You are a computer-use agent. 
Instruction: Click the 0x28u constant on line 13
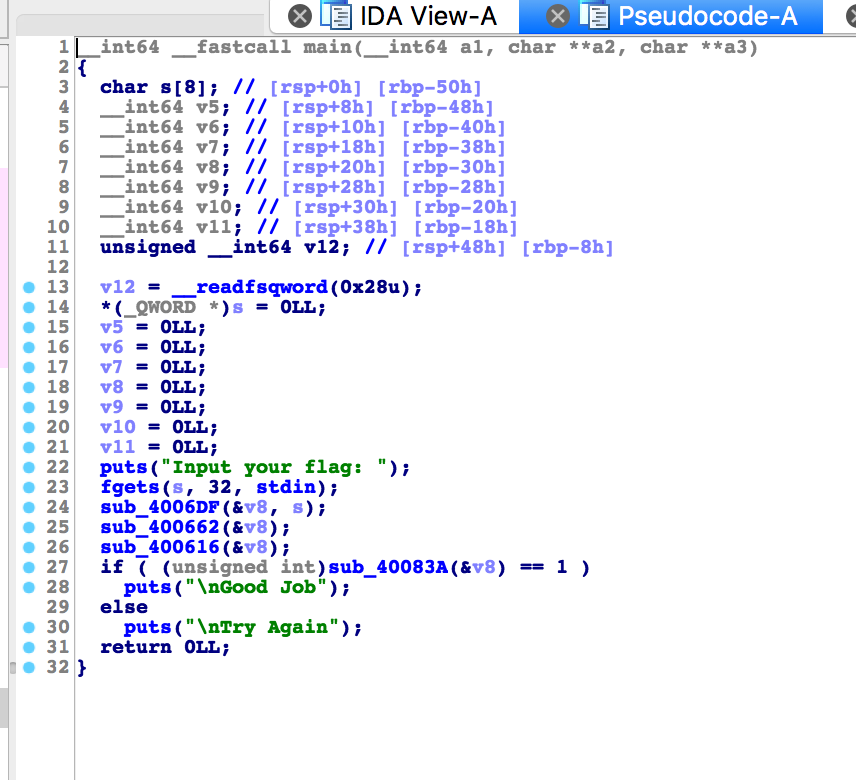click(370, 287)
